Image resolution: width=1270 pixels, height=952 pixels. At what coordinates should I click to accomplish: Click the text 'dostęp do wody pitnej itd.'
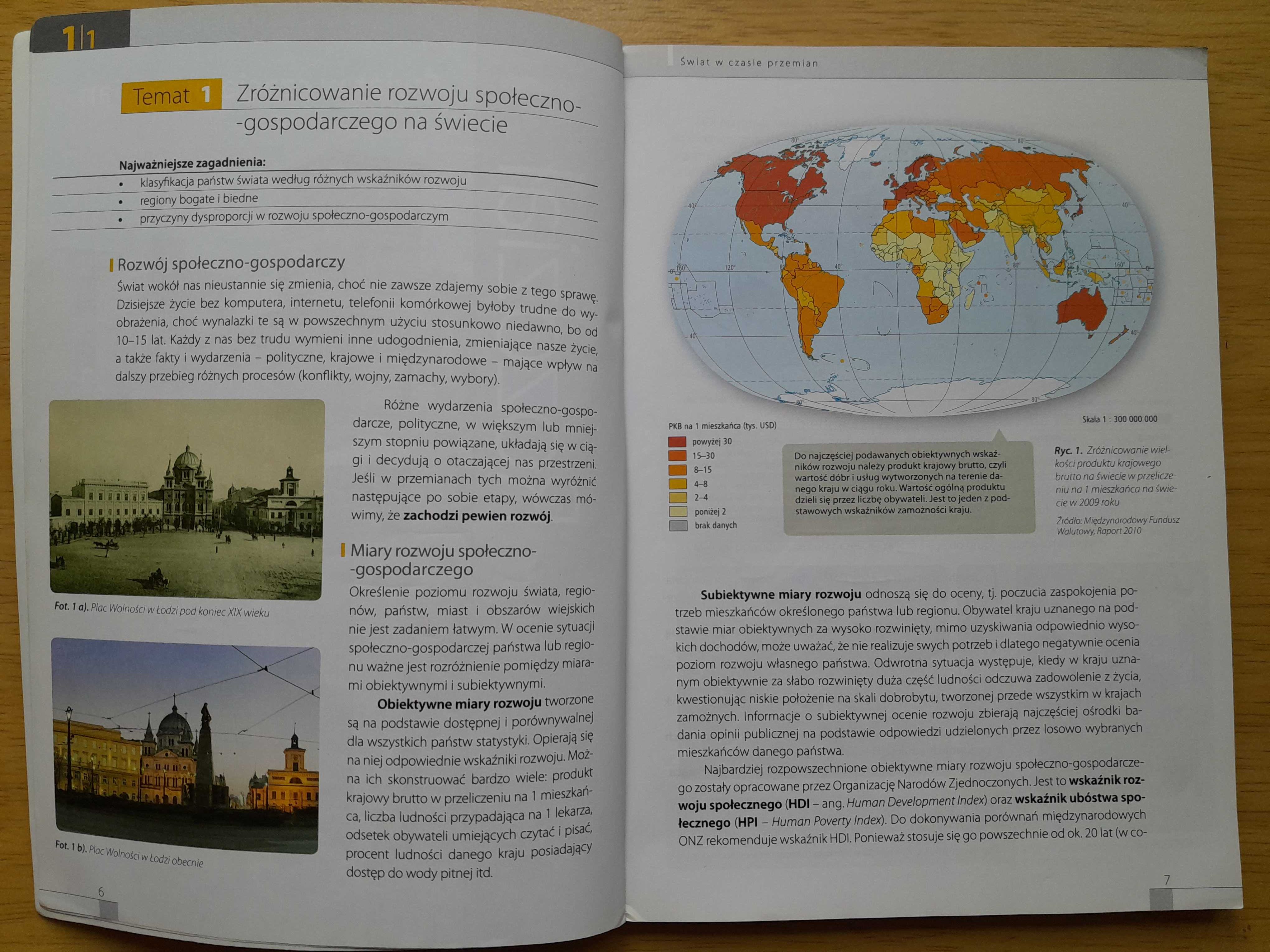tap(419, 873)
